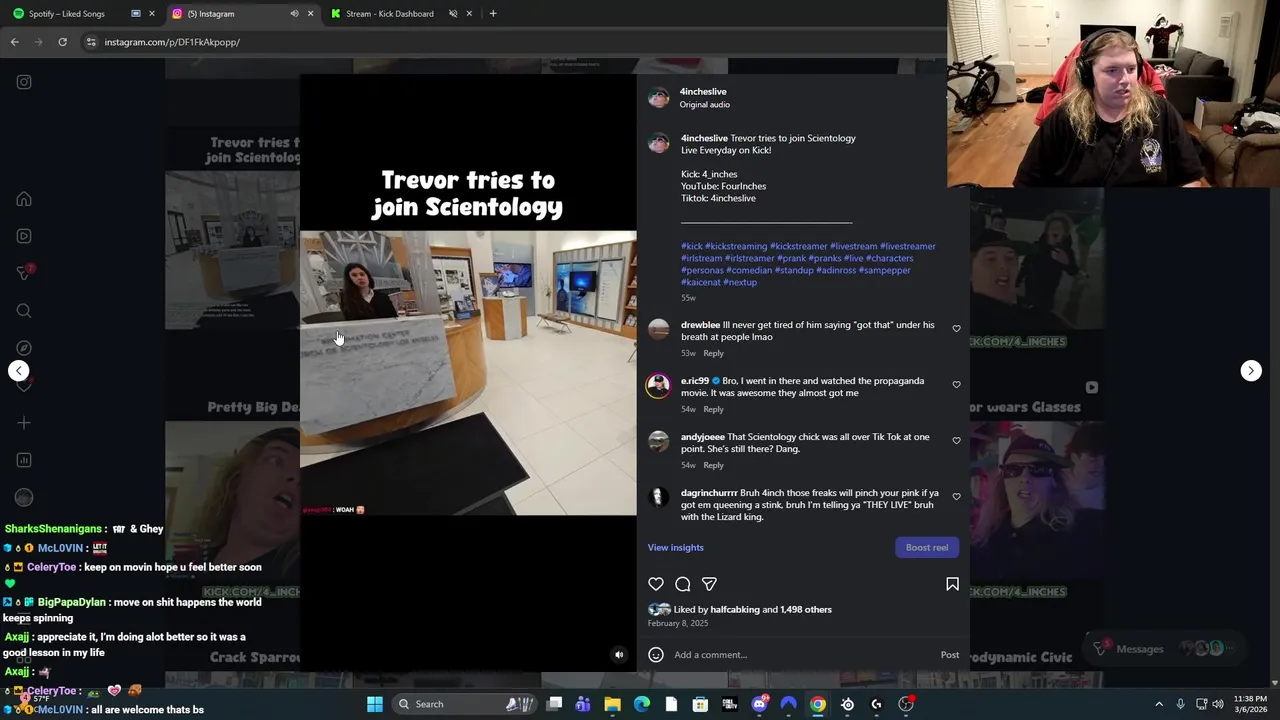Open the comment bubble icon below the post
This screenshot has width=1280, height=720.
(683, 584)
